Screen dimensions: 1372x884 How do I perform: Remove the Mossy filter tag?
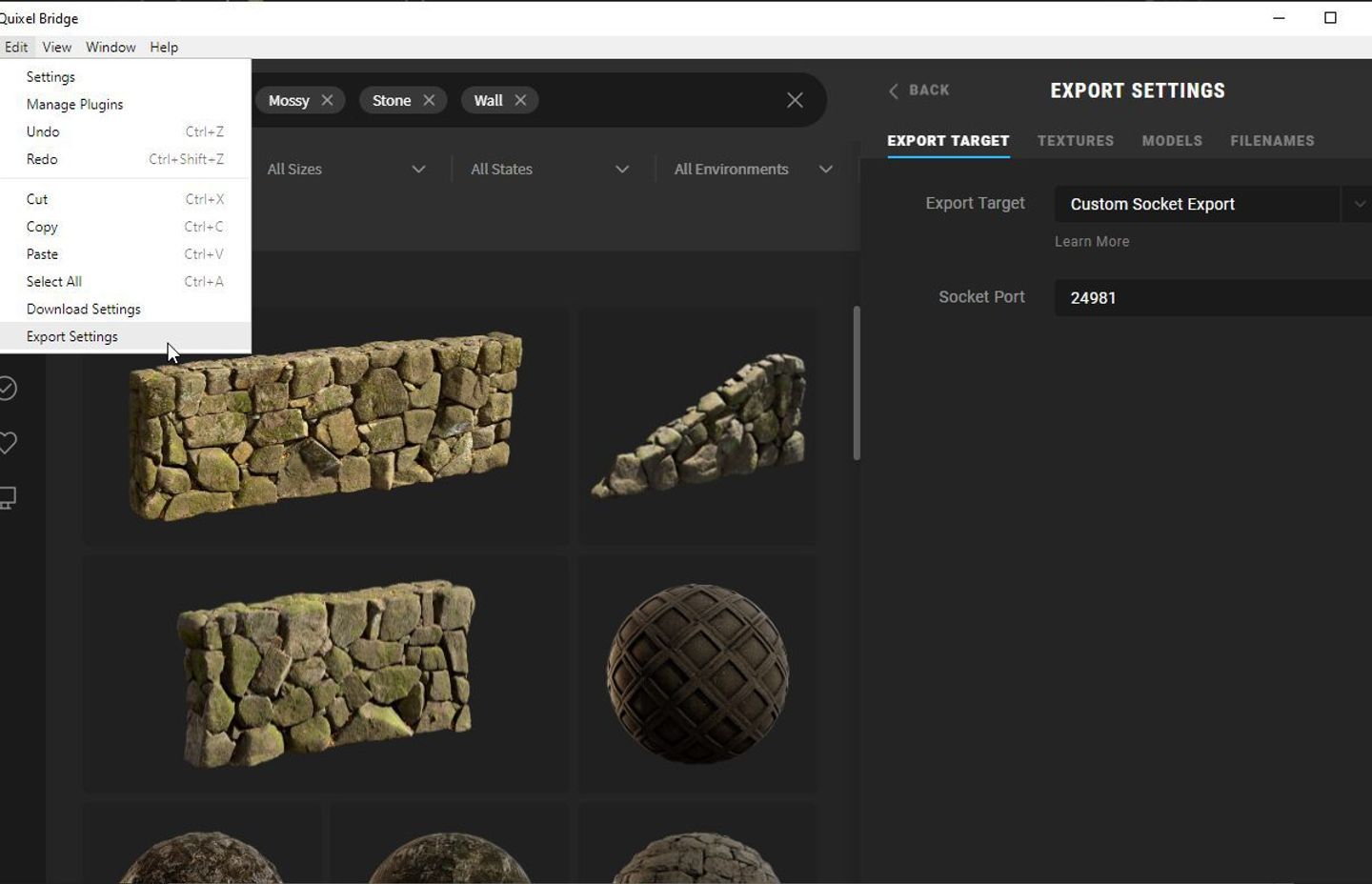pyautogui.click(x=328, y=99)
